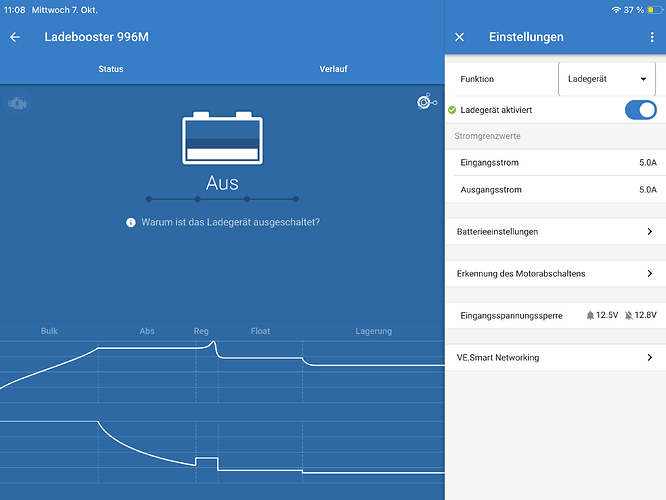
Task: Expand Batterieeinstellungen
Action: point(555,232)
